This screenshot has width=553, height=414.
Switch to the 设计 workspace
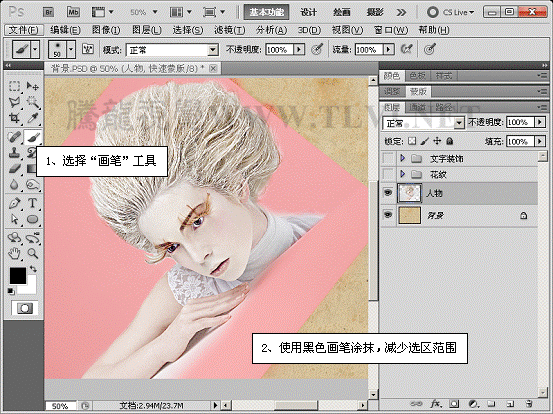309,12
